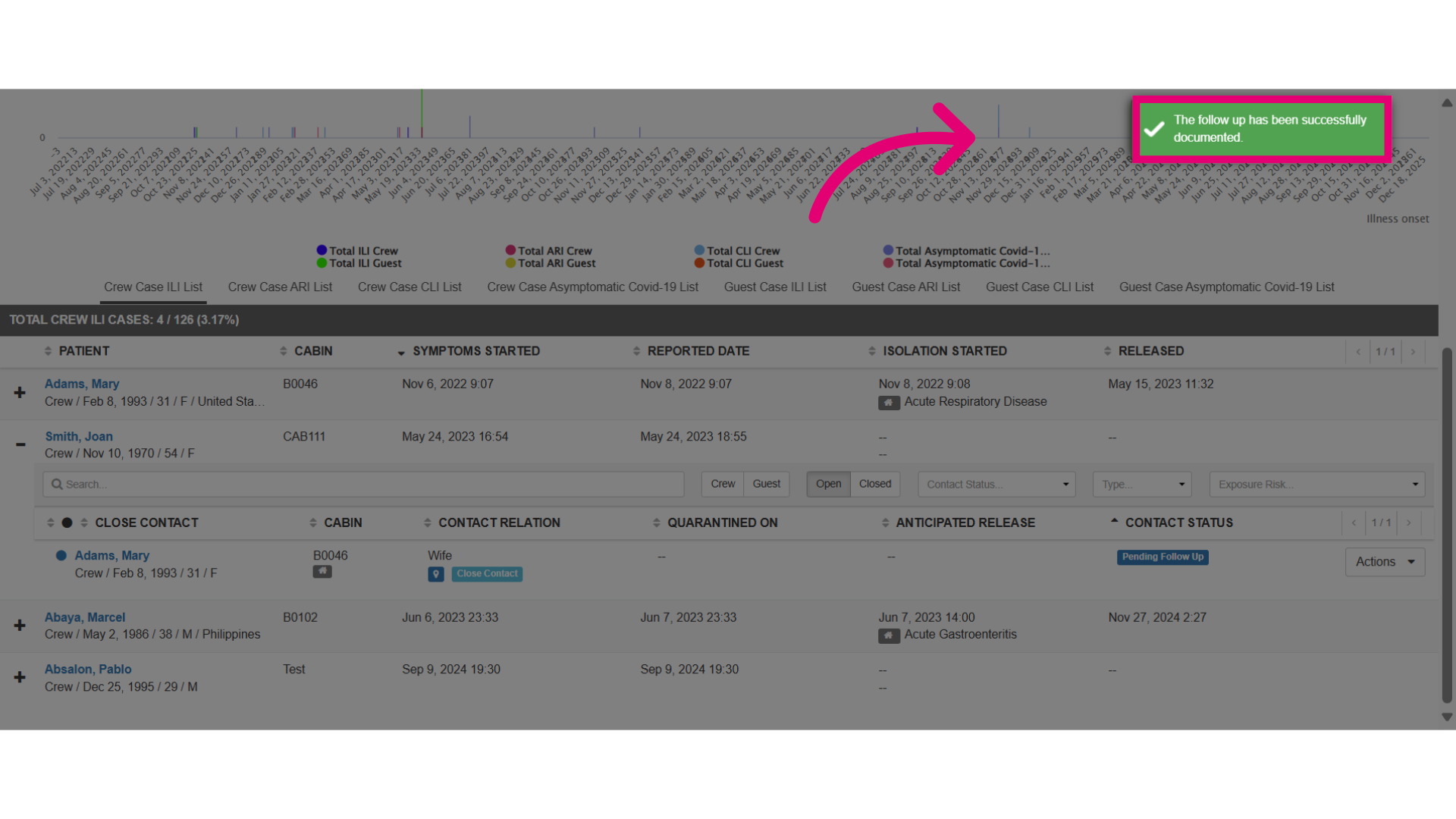Sort by Close Contact column

pos(139,523)
